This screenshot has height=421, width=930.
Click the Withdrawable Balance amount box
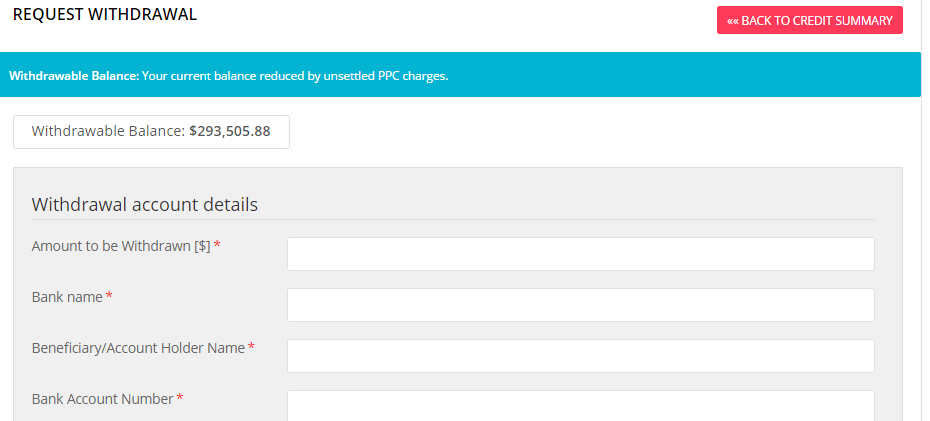[151, 132]
